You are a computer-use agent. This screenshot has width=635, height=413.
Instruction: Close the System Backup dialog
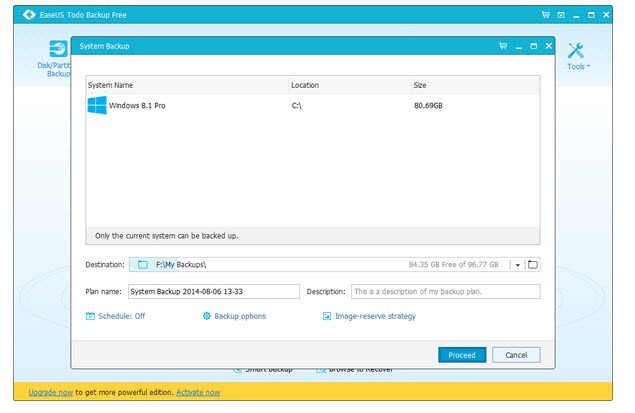(x=549, y=46)
